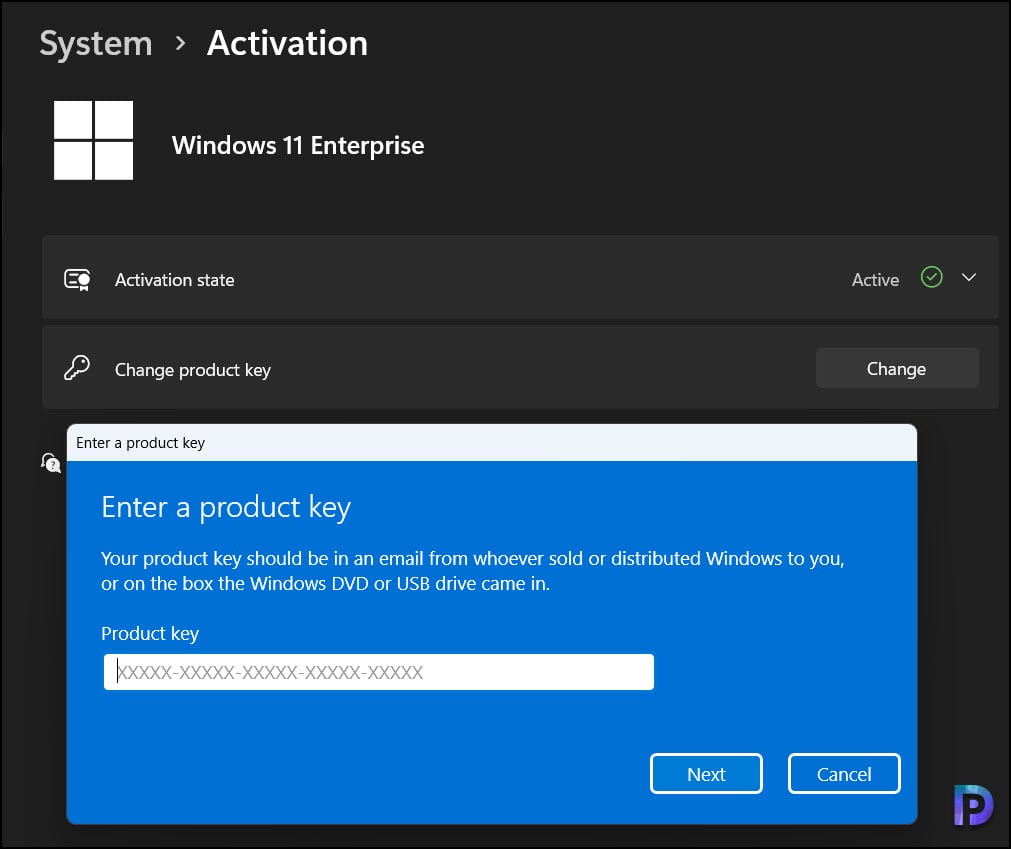Click the Active status text

[875, 280]
